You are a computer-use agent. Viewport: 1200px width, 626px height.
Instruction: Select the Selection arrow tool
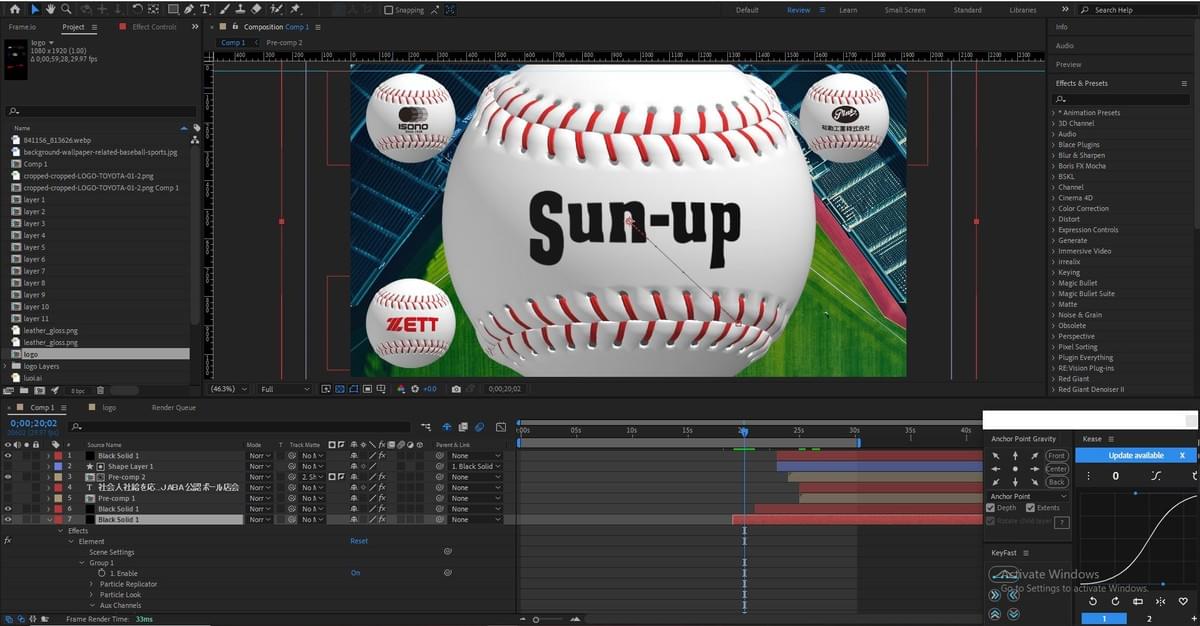(36, 9)
